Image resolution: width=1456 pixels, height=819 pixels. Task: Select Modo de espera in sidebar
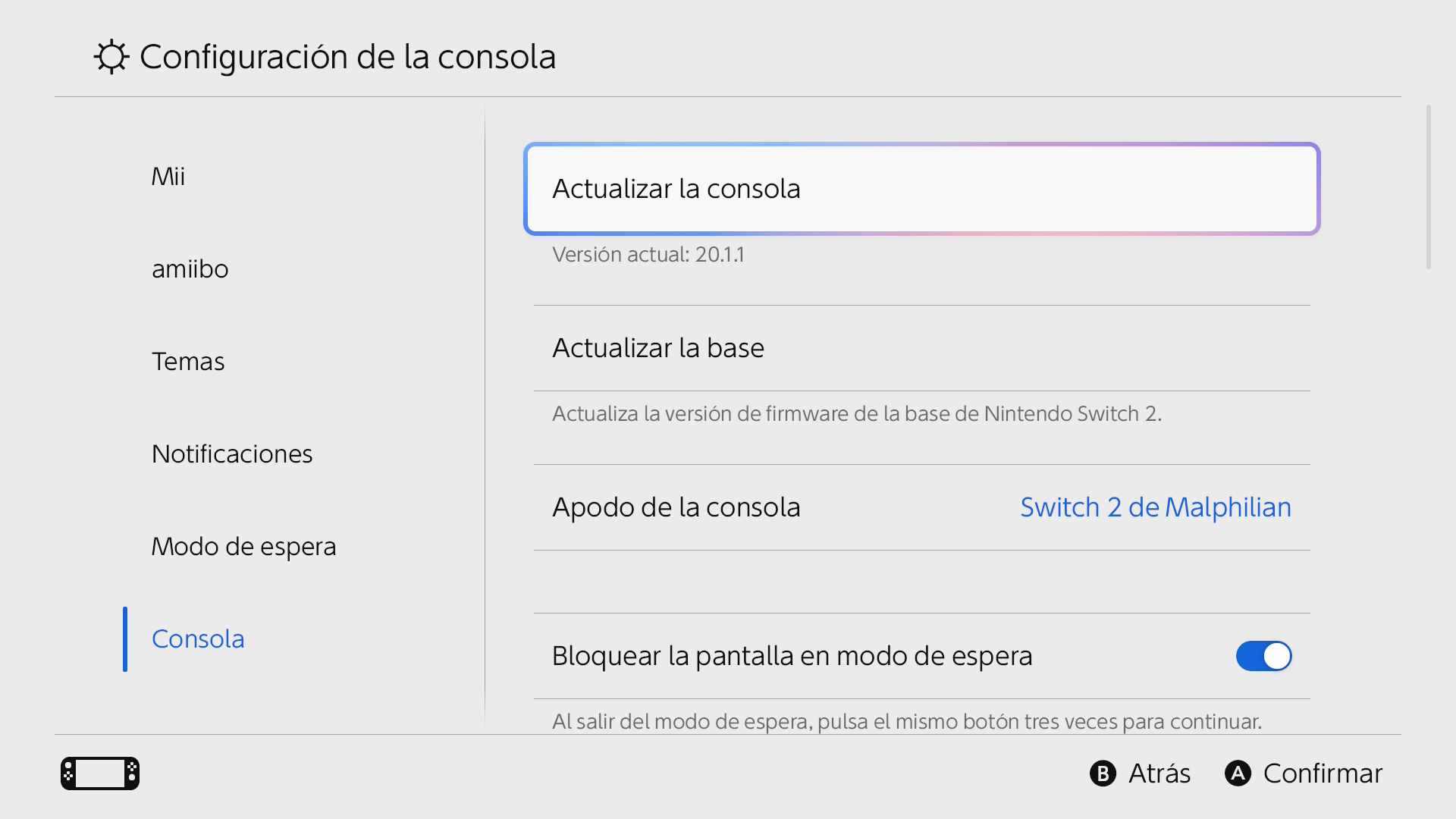coord(243,547)
